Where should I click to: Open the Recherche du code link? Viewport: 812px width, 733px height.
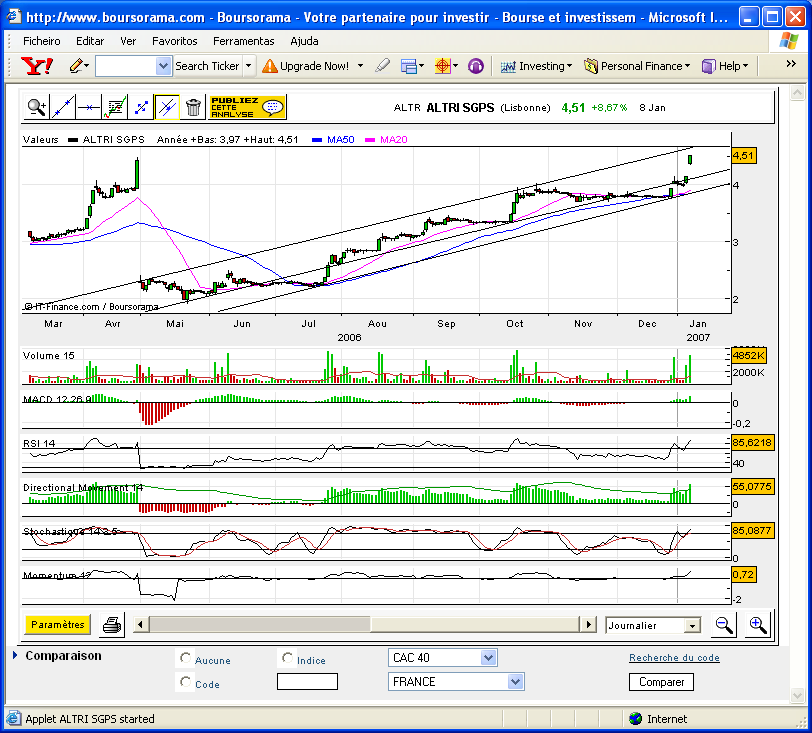pos(674,657)
